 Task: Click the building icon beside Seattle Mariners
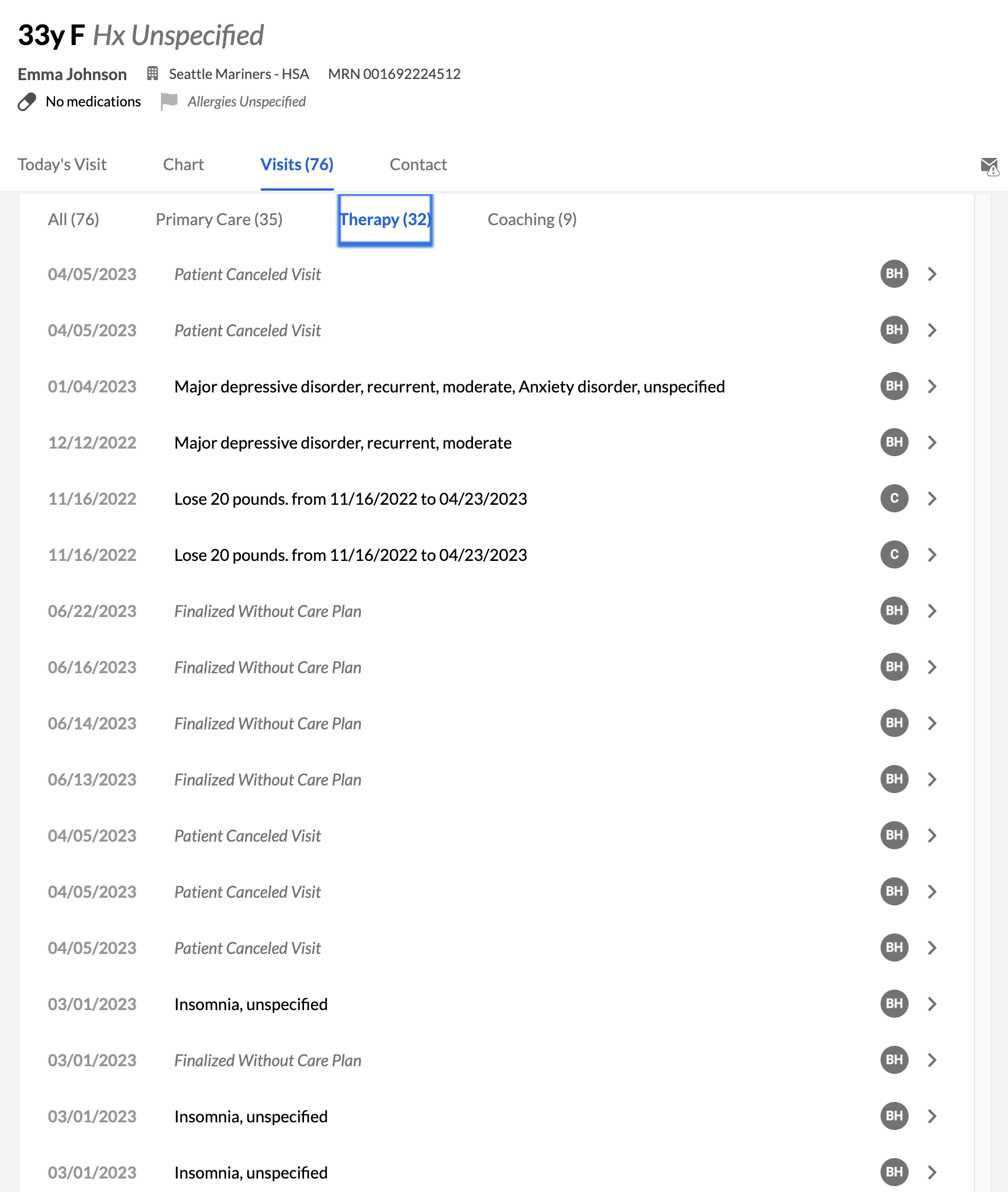pyautogui.click(x=153, y=74)
